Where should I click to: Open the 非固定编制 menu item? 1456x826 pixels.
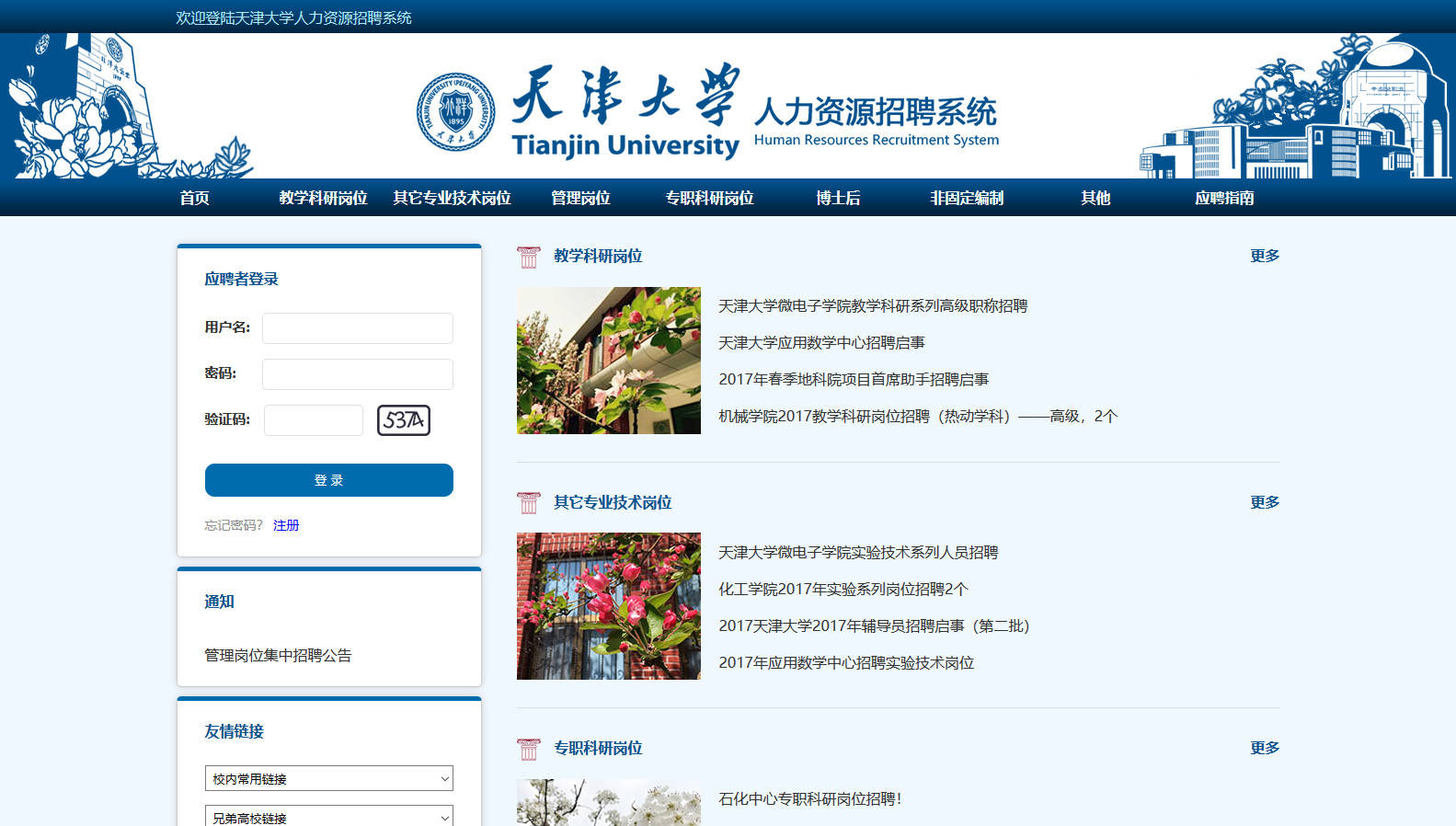tap(967, 198)
